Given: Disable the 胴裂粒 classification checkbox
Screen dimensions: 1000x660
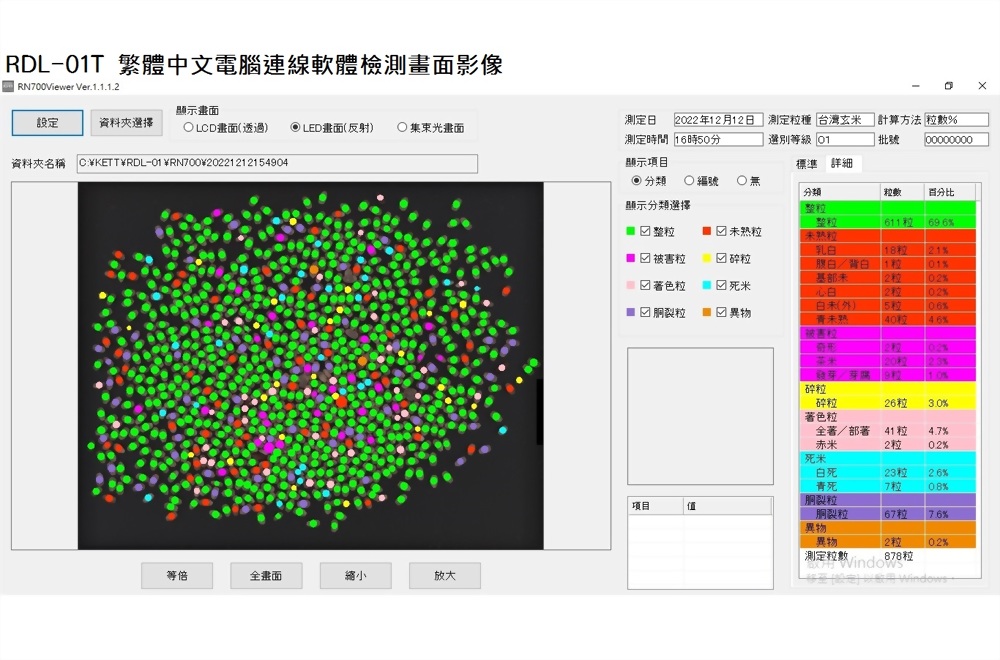Looking at the screenshot, I should (645, 312).
